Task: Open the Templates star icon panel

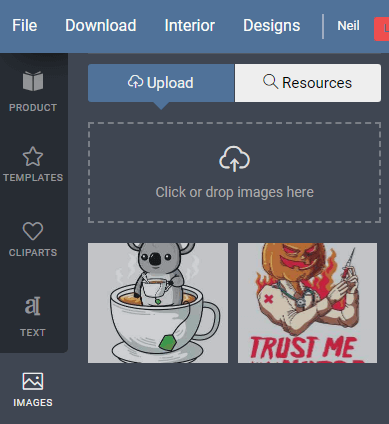Action: pyautogui.click(x=33, y=156)
